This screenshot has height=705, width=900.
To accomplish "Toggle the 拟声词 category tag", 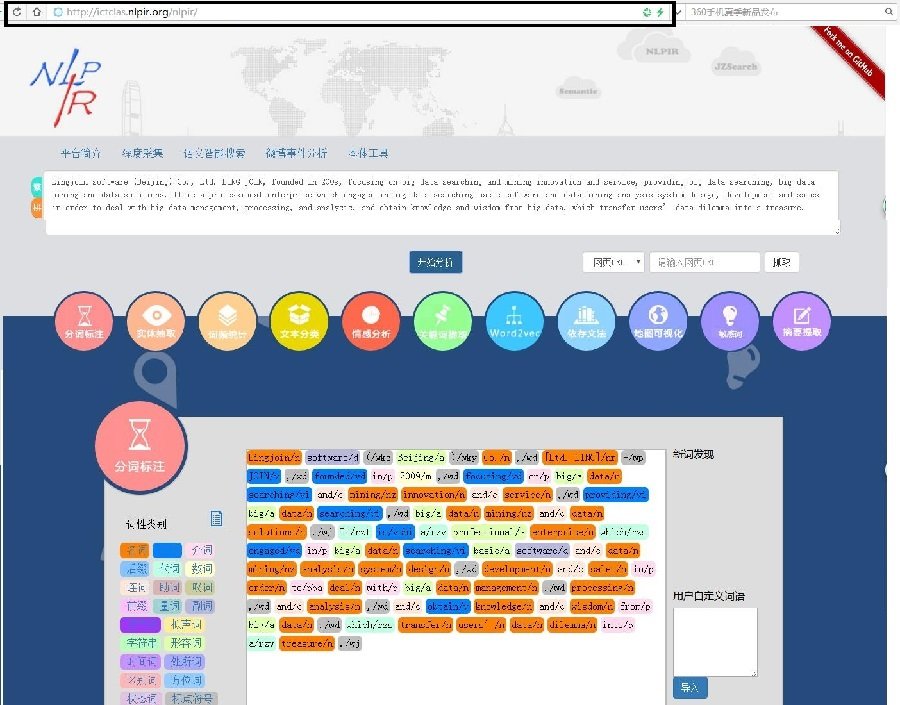I will [x=184, y=624].
